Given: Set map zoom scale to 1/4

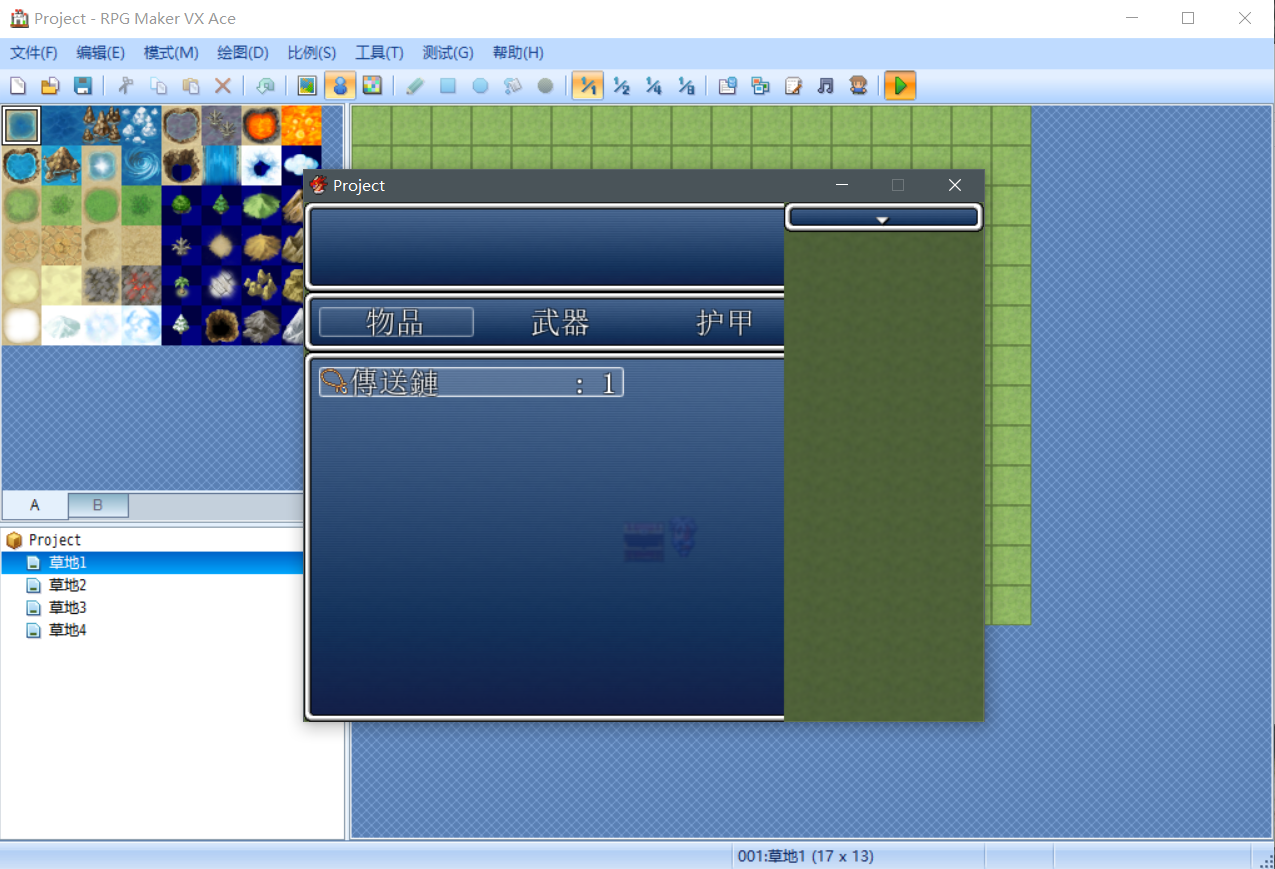Looking at the screenshot, I should [x=653, y=86].
